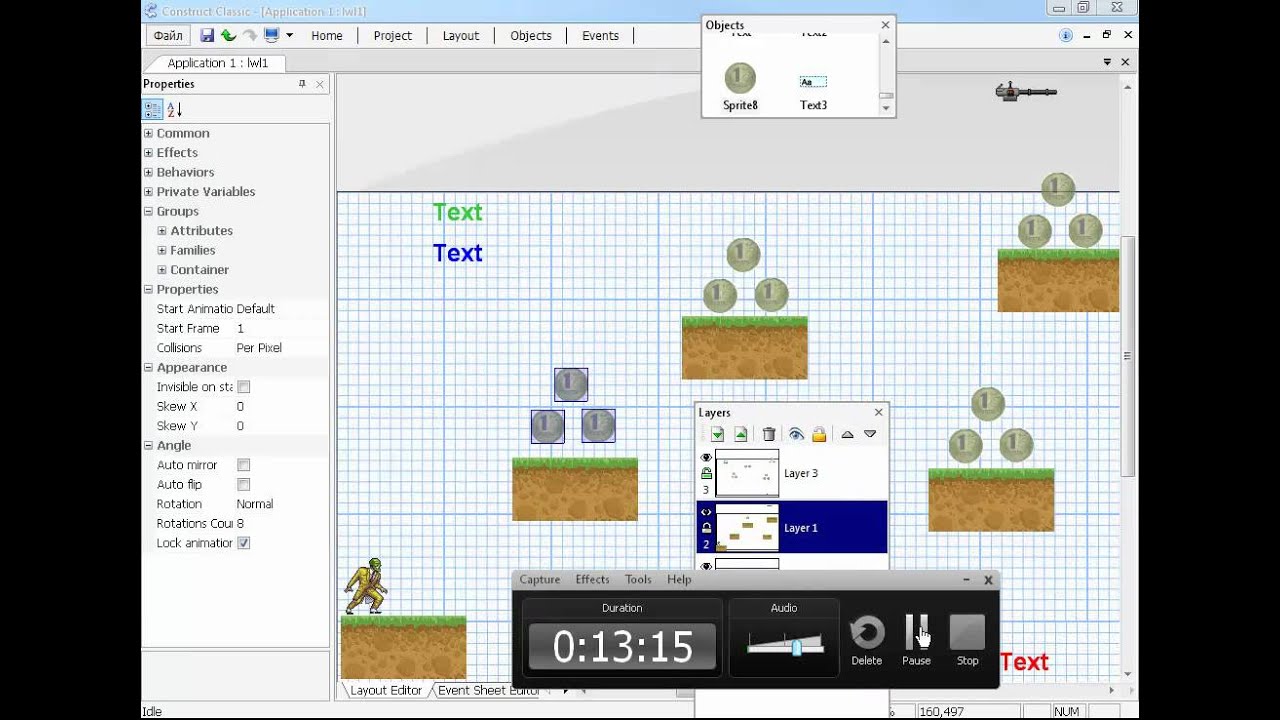This screenshot has height=720, width=1280.
Task: Open the Layout ribbon tab
Action: click(x=461, y=35)
